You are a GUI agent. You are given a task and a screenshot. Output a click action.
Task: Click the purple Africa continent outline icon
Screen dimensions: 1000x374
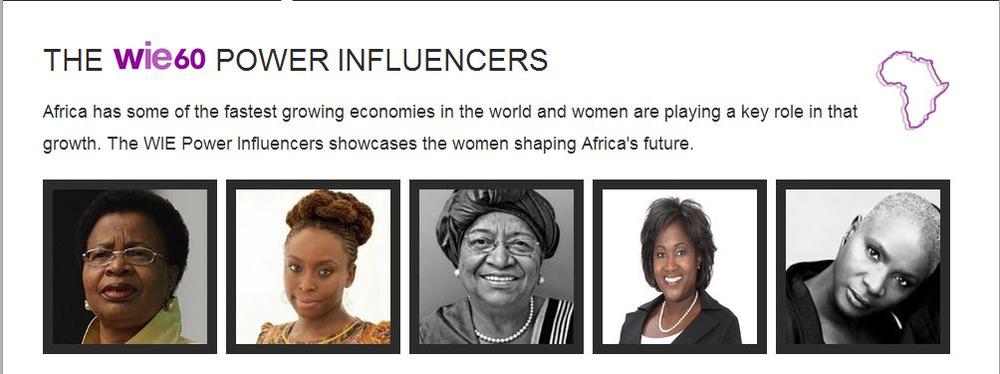click(x=912, y=90)
